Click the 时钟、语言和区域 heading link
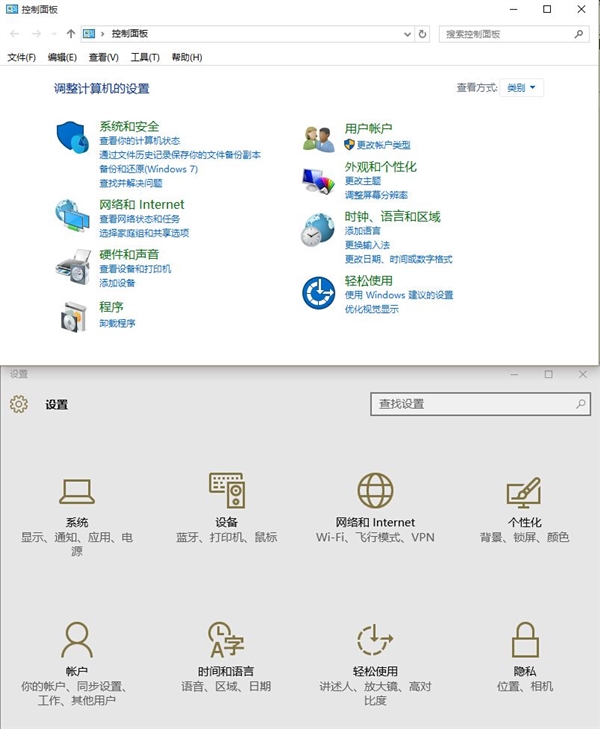The height and width of the screenshot is (729, 600). point(392,216)
